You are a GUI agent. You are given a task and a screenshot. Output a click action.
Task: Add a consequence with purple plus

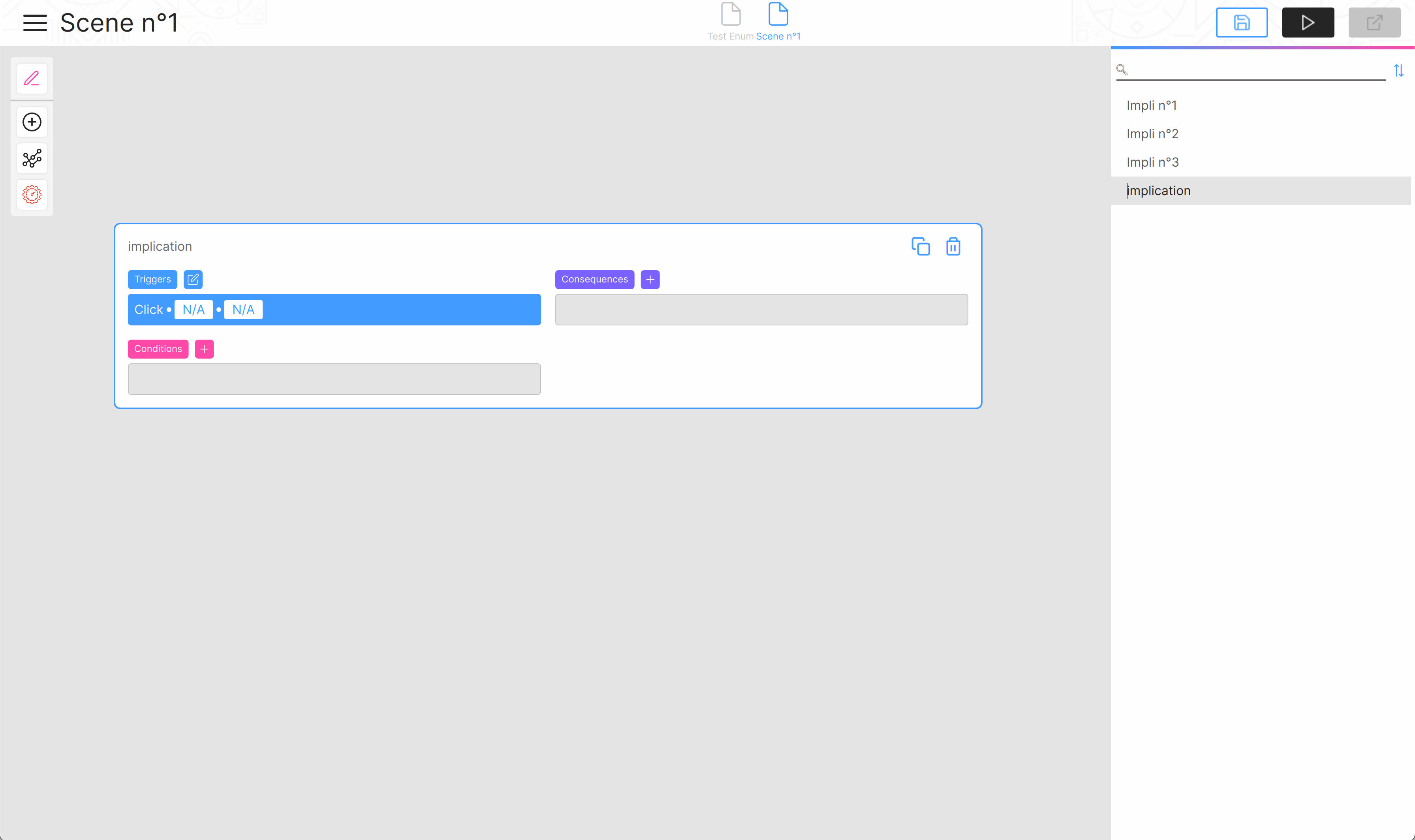click(x=650, y=279)
